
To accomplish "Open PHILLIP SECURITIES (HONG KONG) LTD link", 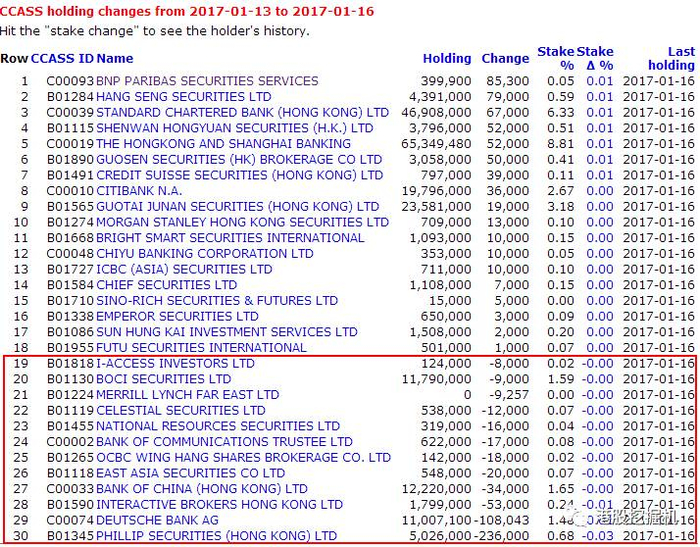I will (217, 536).
